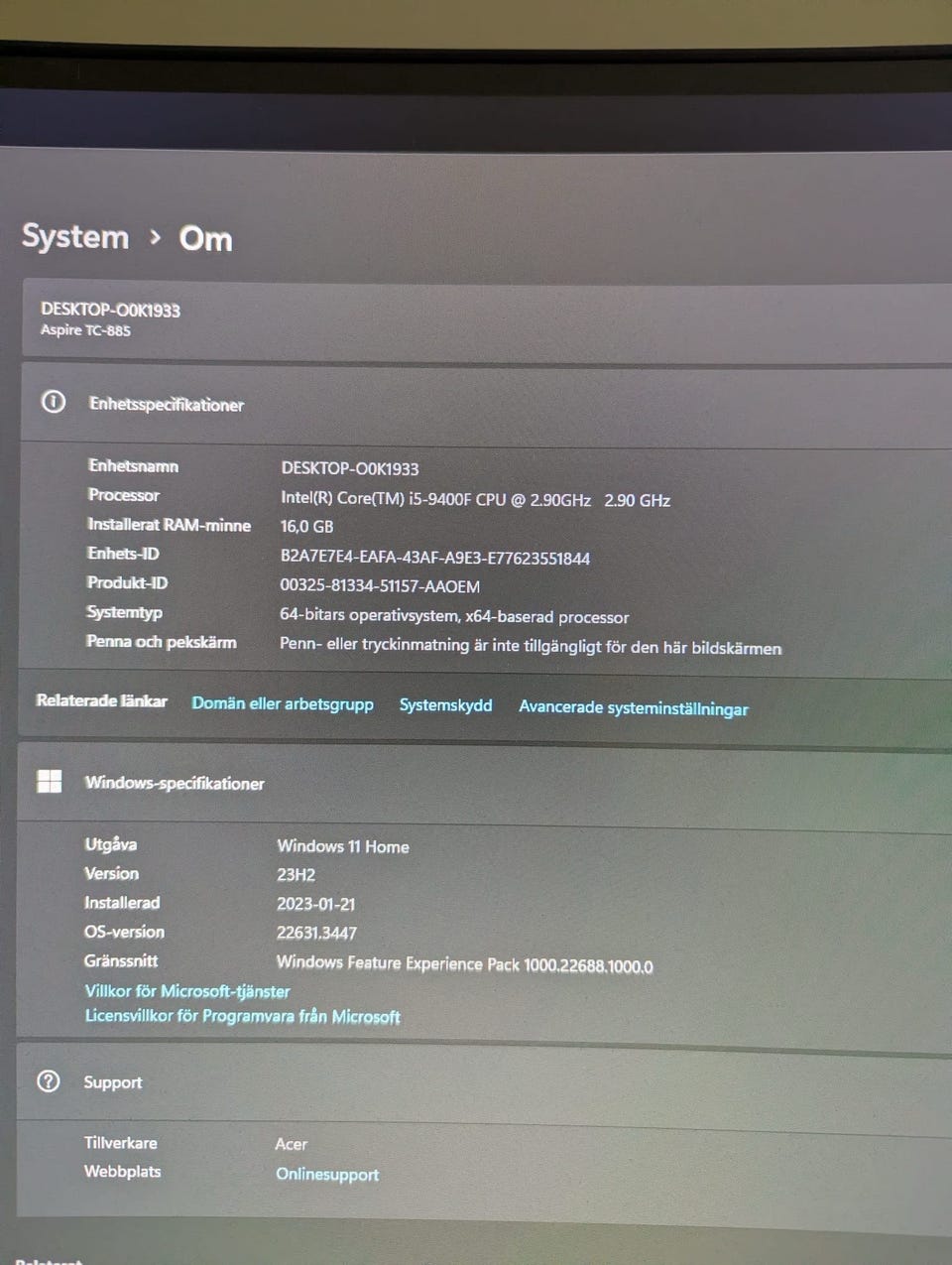The height and width of the screenshot is (1265, 952).
Task: Click the Enhetsnamn label
Action: [x=134, y=465]
